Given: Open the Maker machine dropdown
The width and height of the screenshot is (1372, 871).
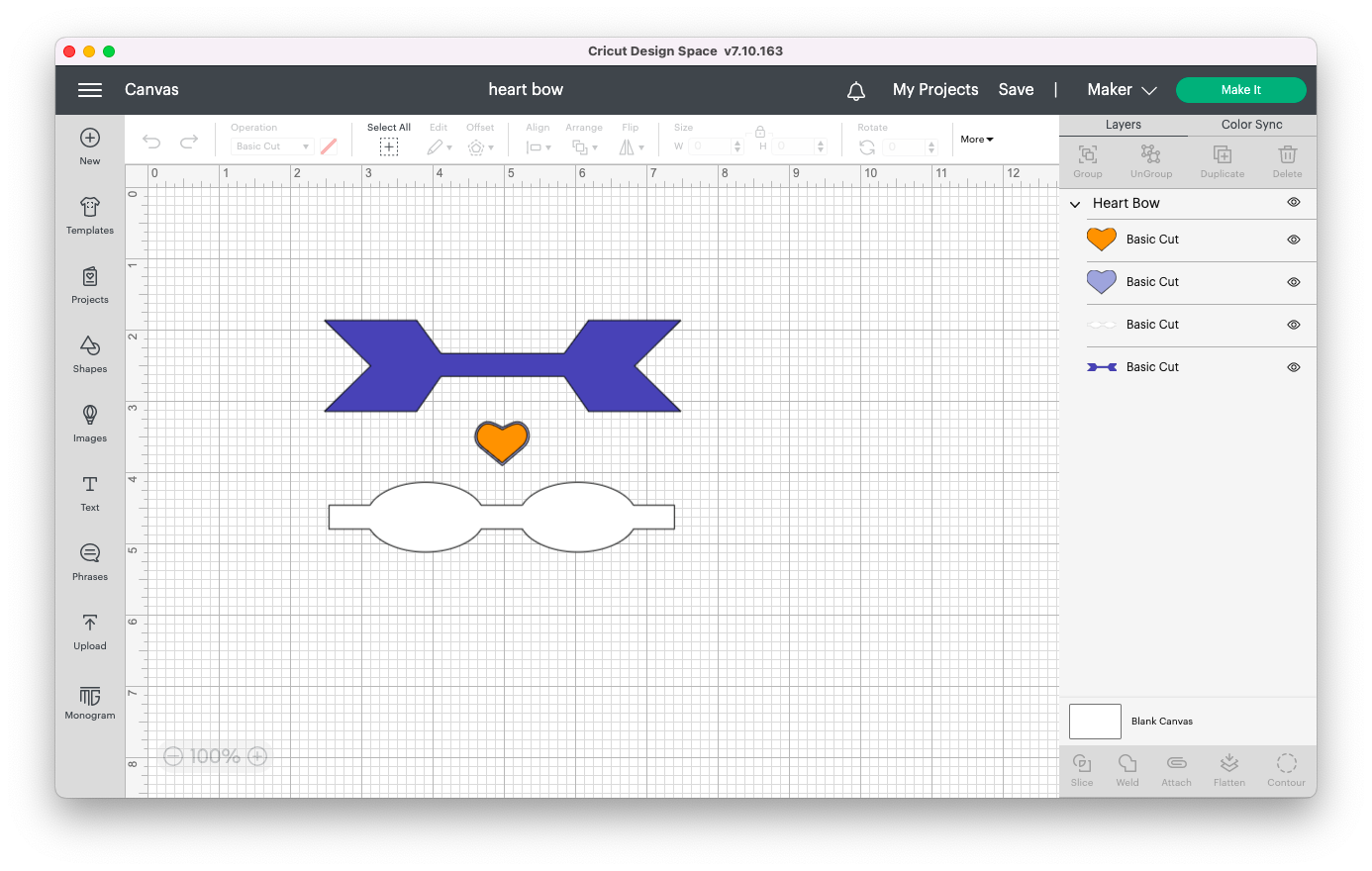Looking at the screenshot, I should [1122, 90].
